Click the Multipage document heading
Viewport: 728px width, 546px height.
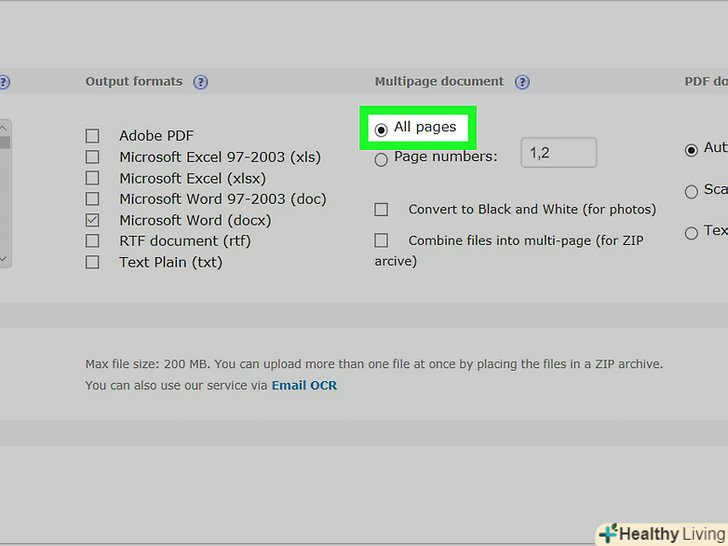pos(439,81)
